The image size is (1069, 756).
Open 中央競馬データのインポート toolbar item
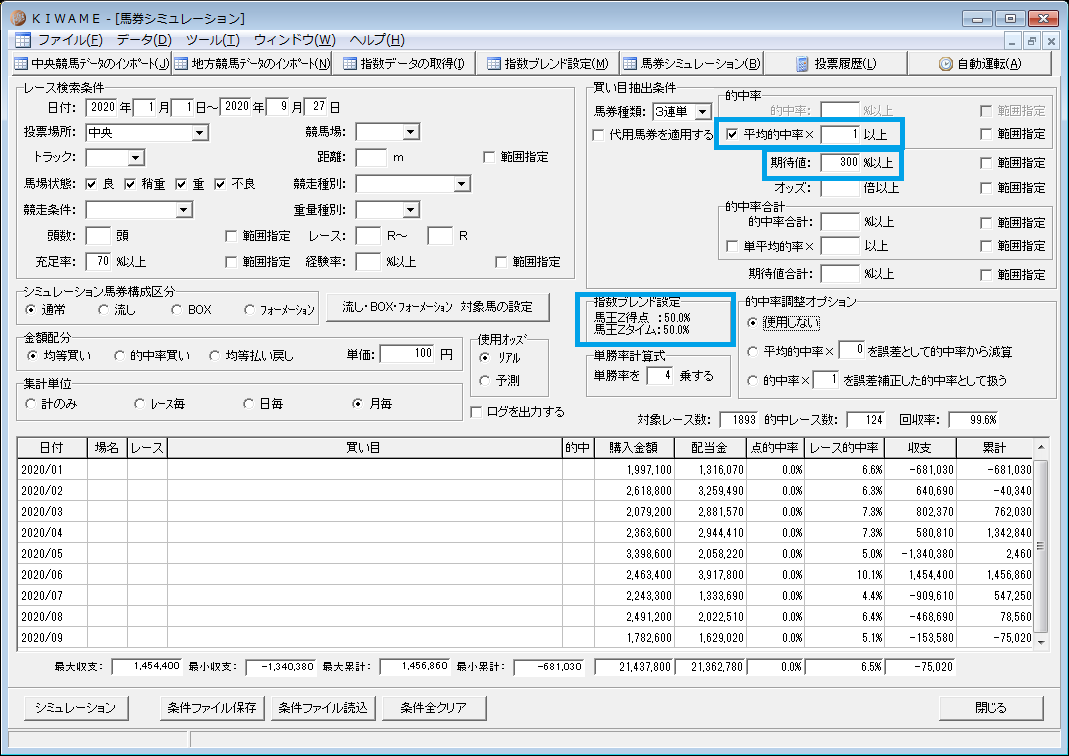coord(92,63)
